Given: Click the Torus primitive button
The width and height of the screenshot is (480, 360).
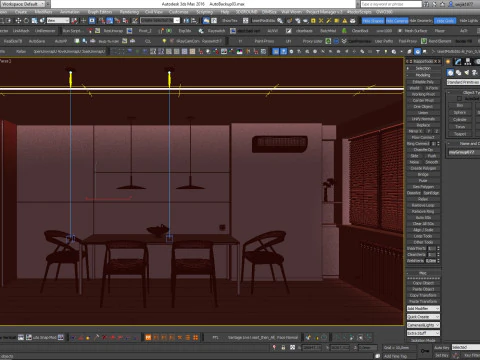Looking at the screenshot, I should (x=460, y=127).
